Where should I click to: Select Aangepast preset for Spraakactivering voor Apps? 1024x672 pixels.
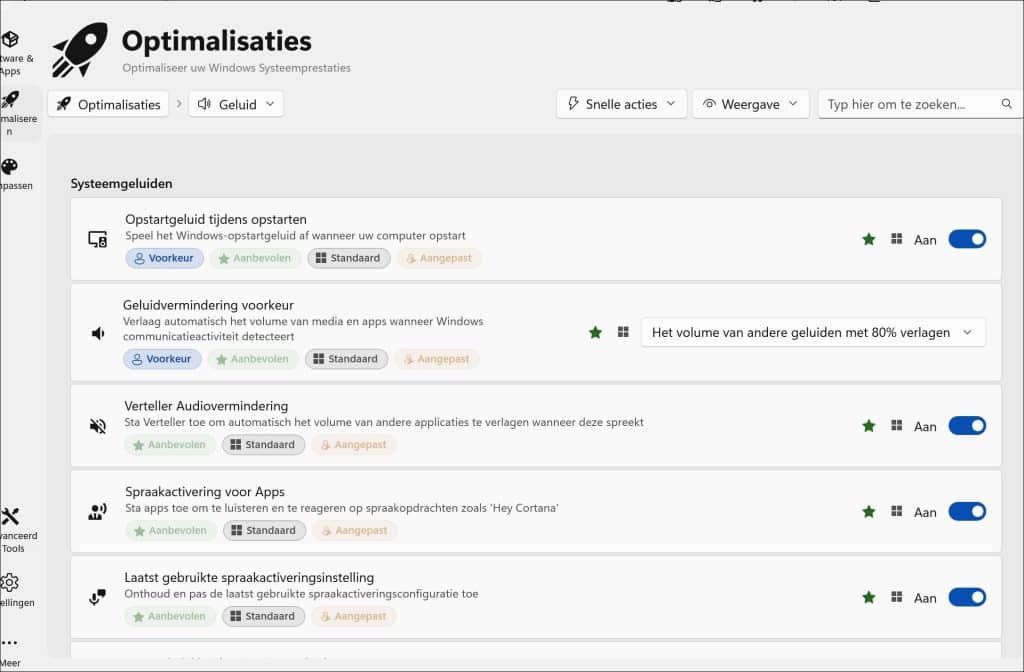(x=355, y=530)
